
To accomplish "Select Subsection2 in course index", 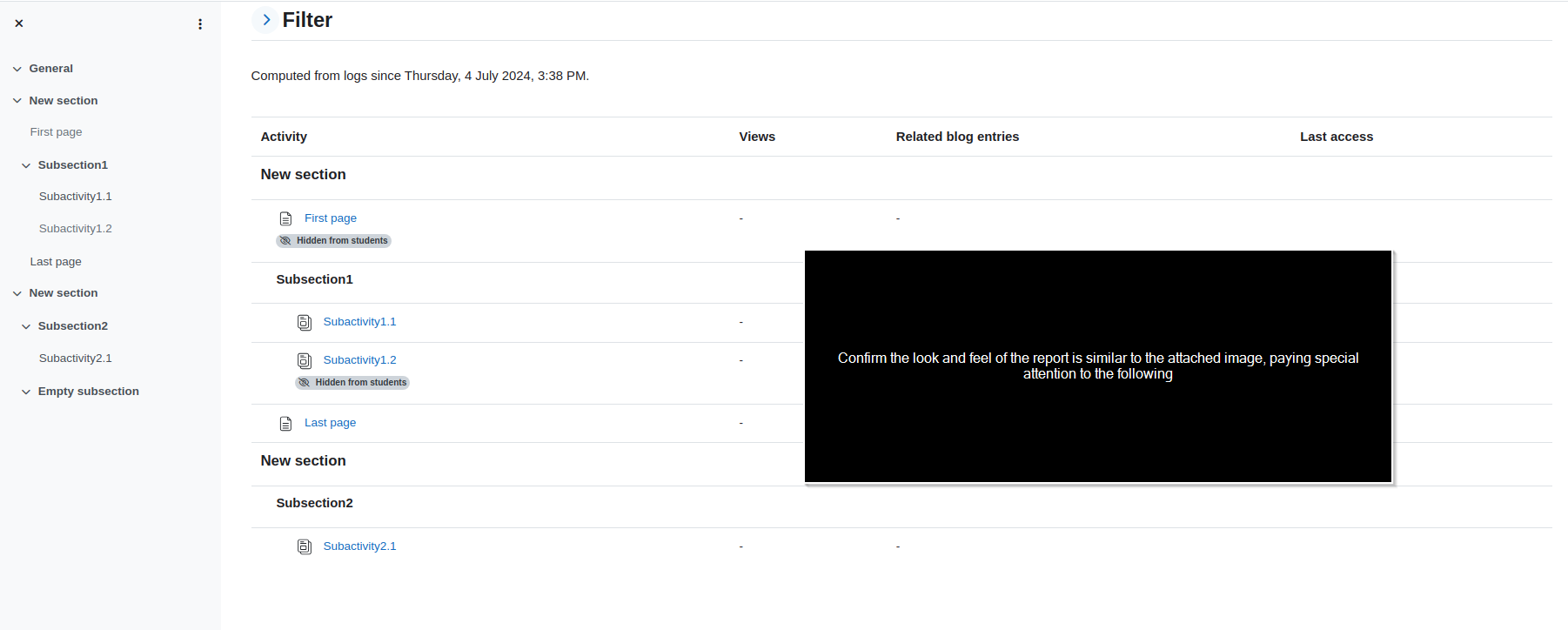I will [73, 326].
